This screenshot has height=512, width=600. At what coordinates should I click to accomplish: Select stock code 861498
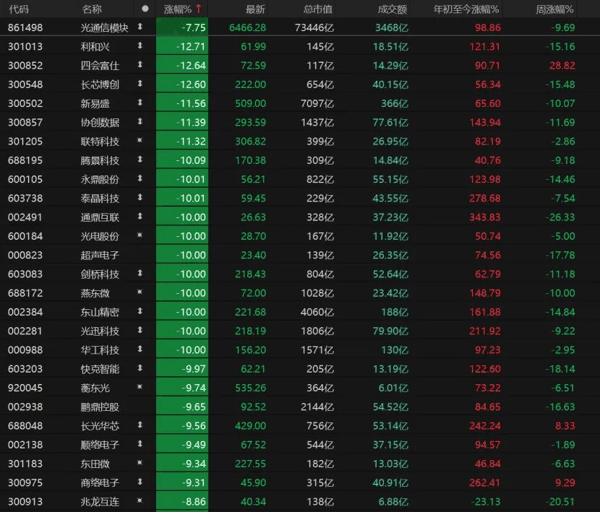coord(25,28)
